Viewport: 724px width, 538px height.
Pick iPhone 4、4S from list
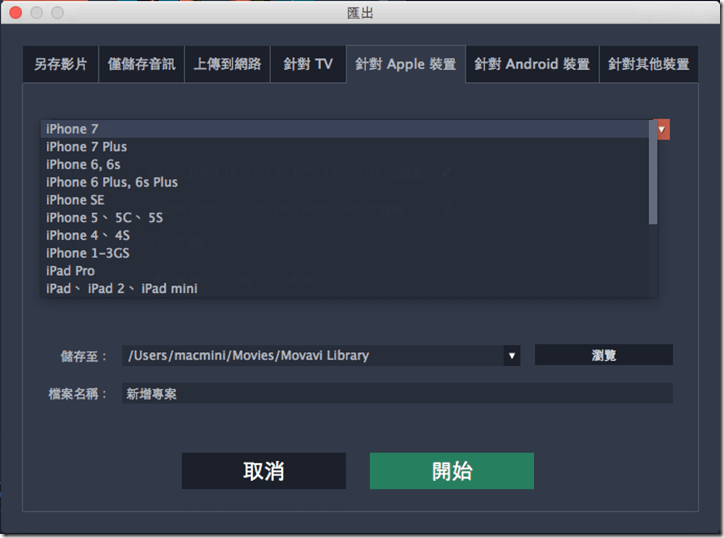345,236
